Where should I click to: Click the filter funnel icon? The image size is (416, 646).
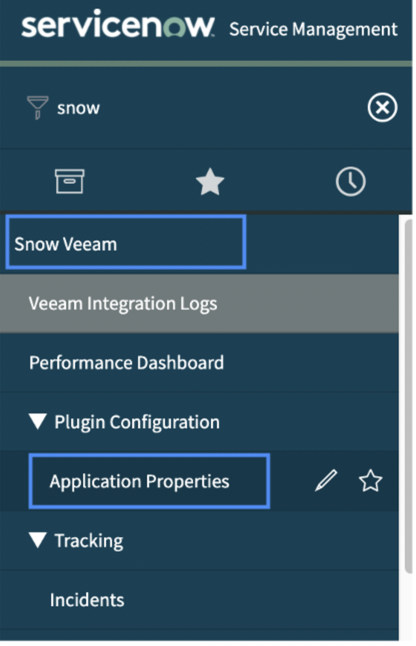[x=37, y=108]
